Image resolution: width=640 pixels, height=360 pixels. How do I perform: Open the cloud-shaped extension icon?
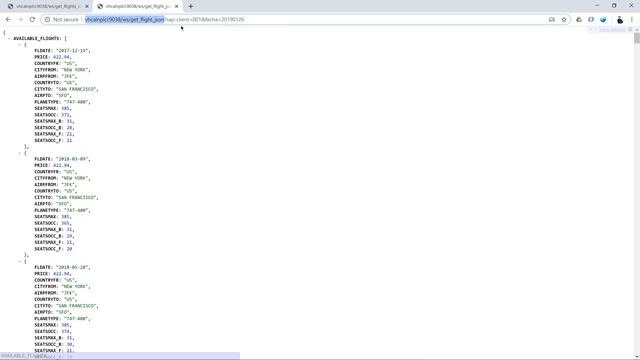tap(579, 19)
